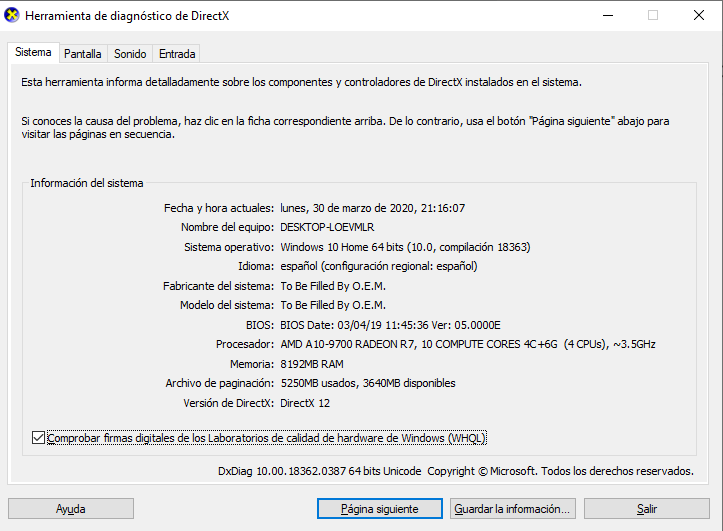The width and height of the screenshot is (723, 531).
Task: Click the 'Memoria:' label
Action: tap(252, 364)
